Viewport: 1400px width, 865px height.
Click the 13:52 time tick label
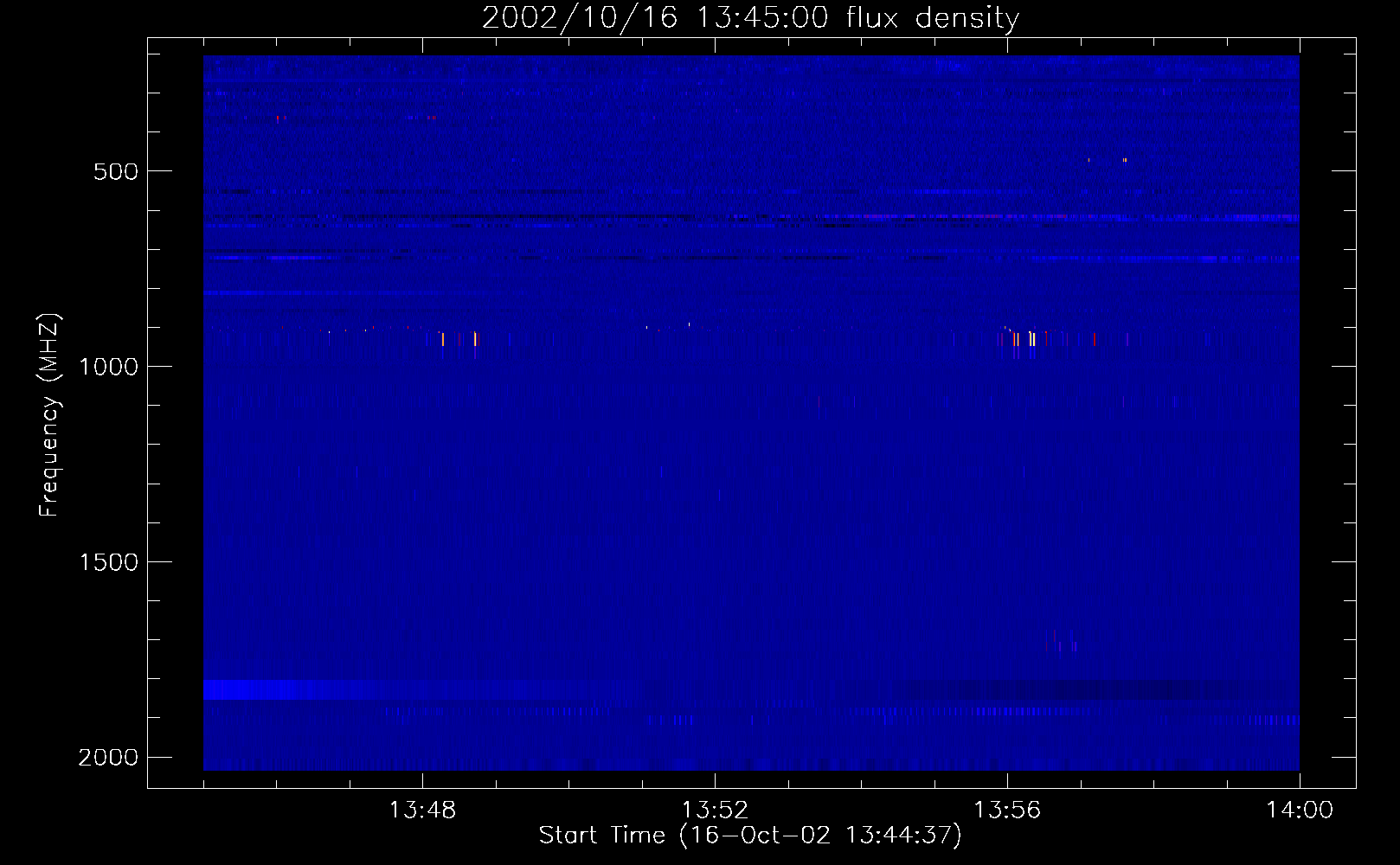click(715, 811)
